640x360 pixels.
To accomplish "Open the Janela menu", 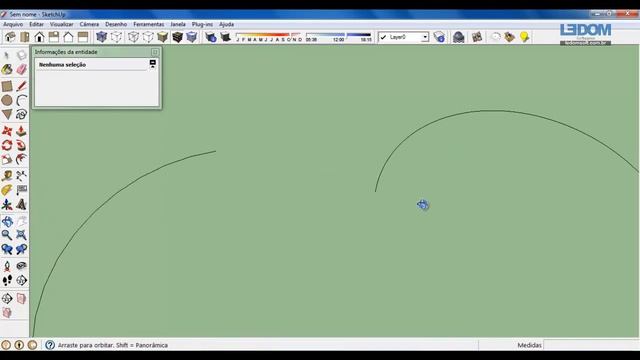I will tap(178, 24).
